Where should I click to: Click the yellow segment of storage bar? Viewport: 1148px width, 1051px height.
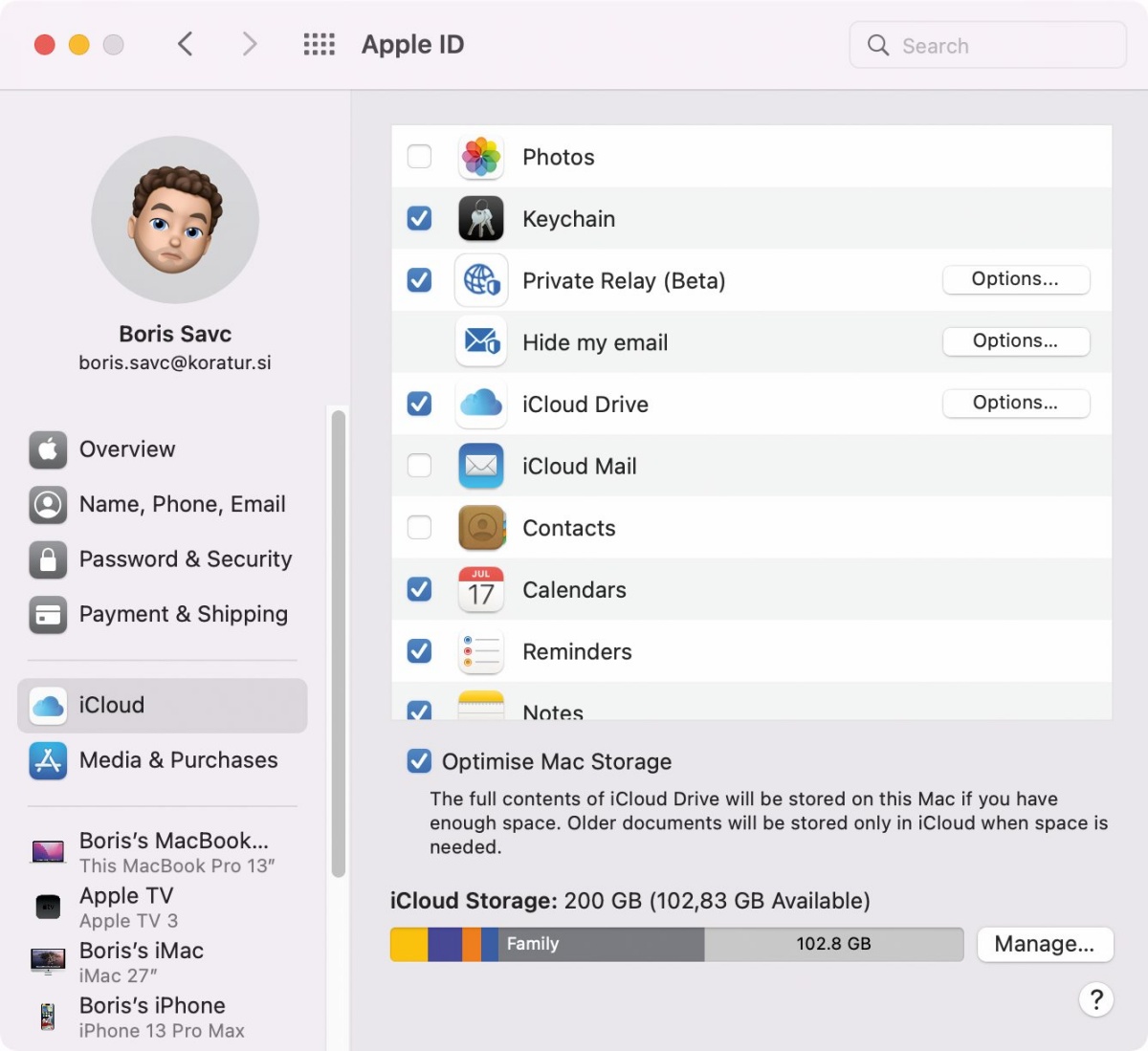click(x=409, y=944)
